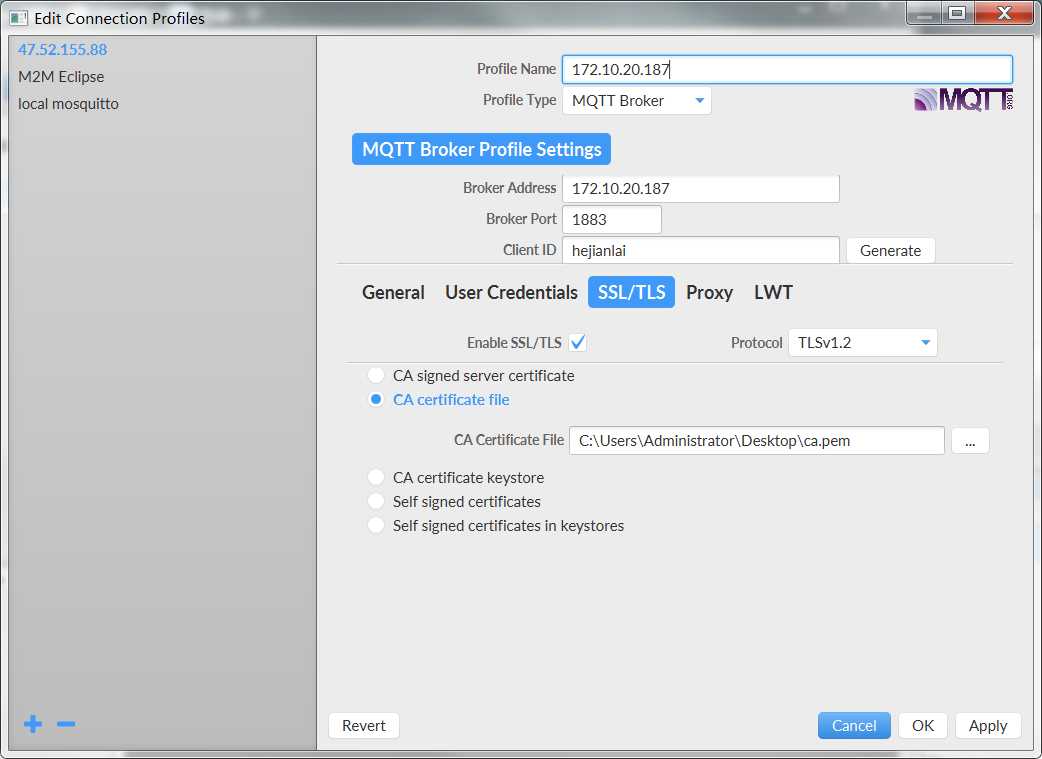
Task: Open the LWT tab
Action: click(773, 292)
